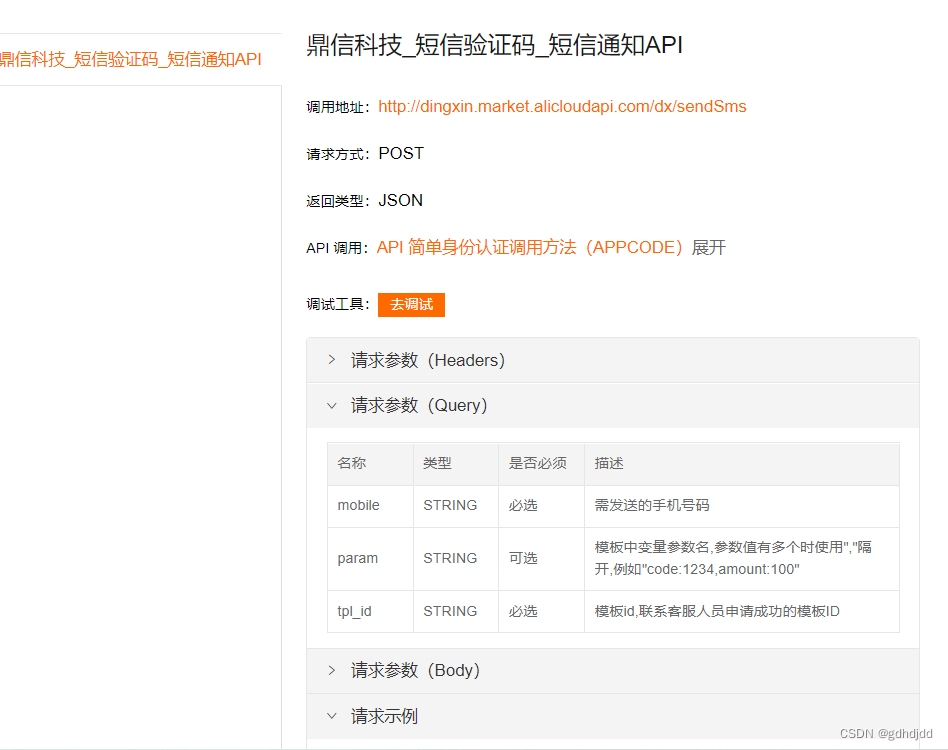Click the 返回类型 label
The width and height of the screenshot is (948, 750).
338,201
